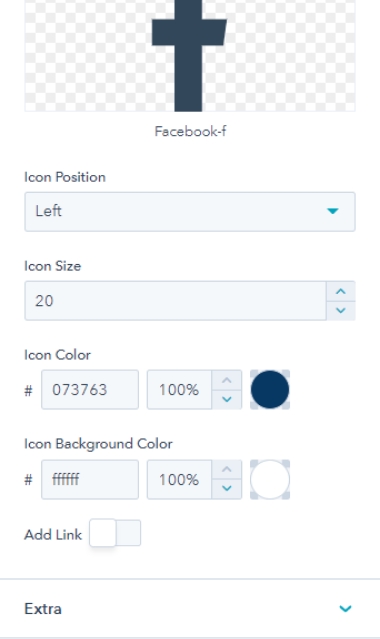380x639 pixels.
Task: Click the Icon Position dropdown arrow
Action: point(333,211)
